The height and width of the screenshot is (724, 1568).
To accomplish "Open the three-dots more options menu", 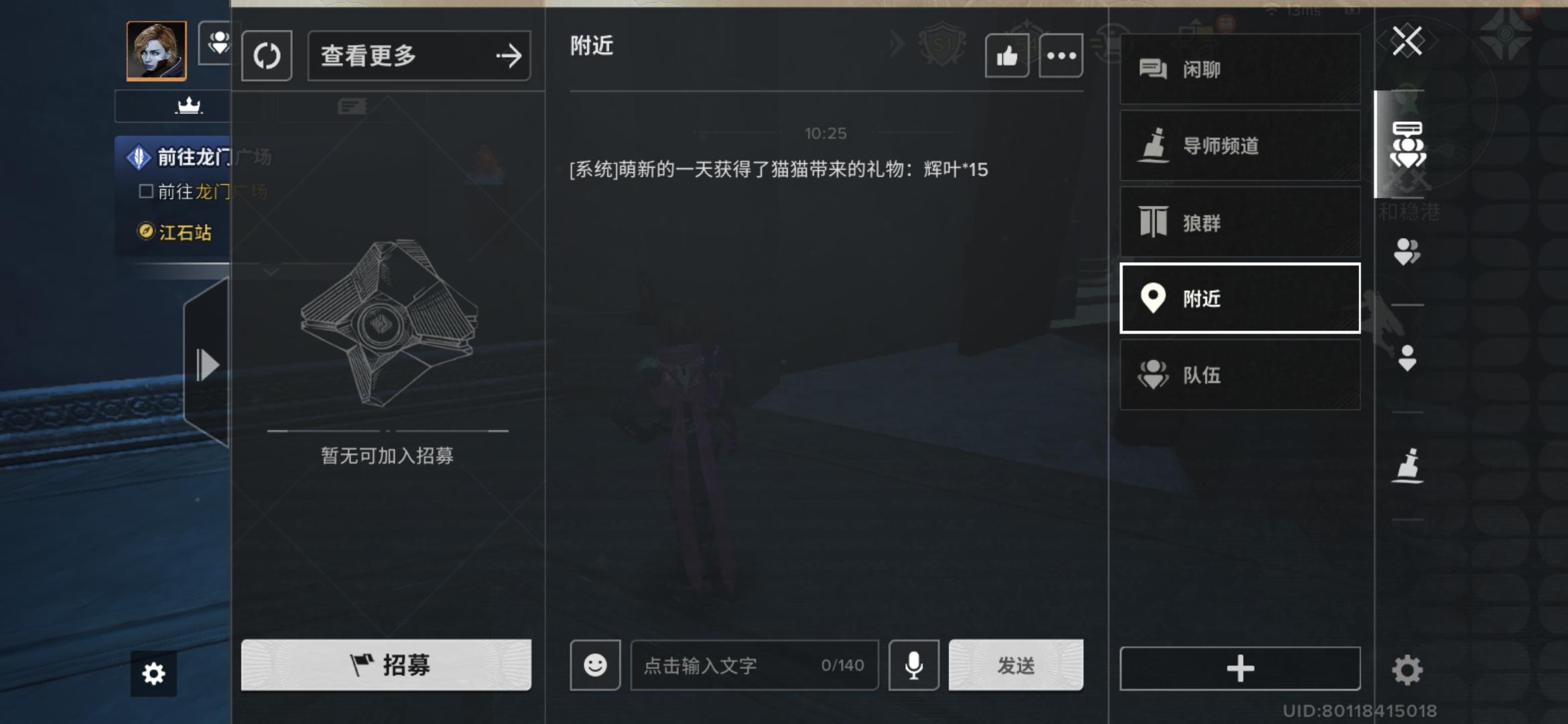I will [x=1061, y=56].
